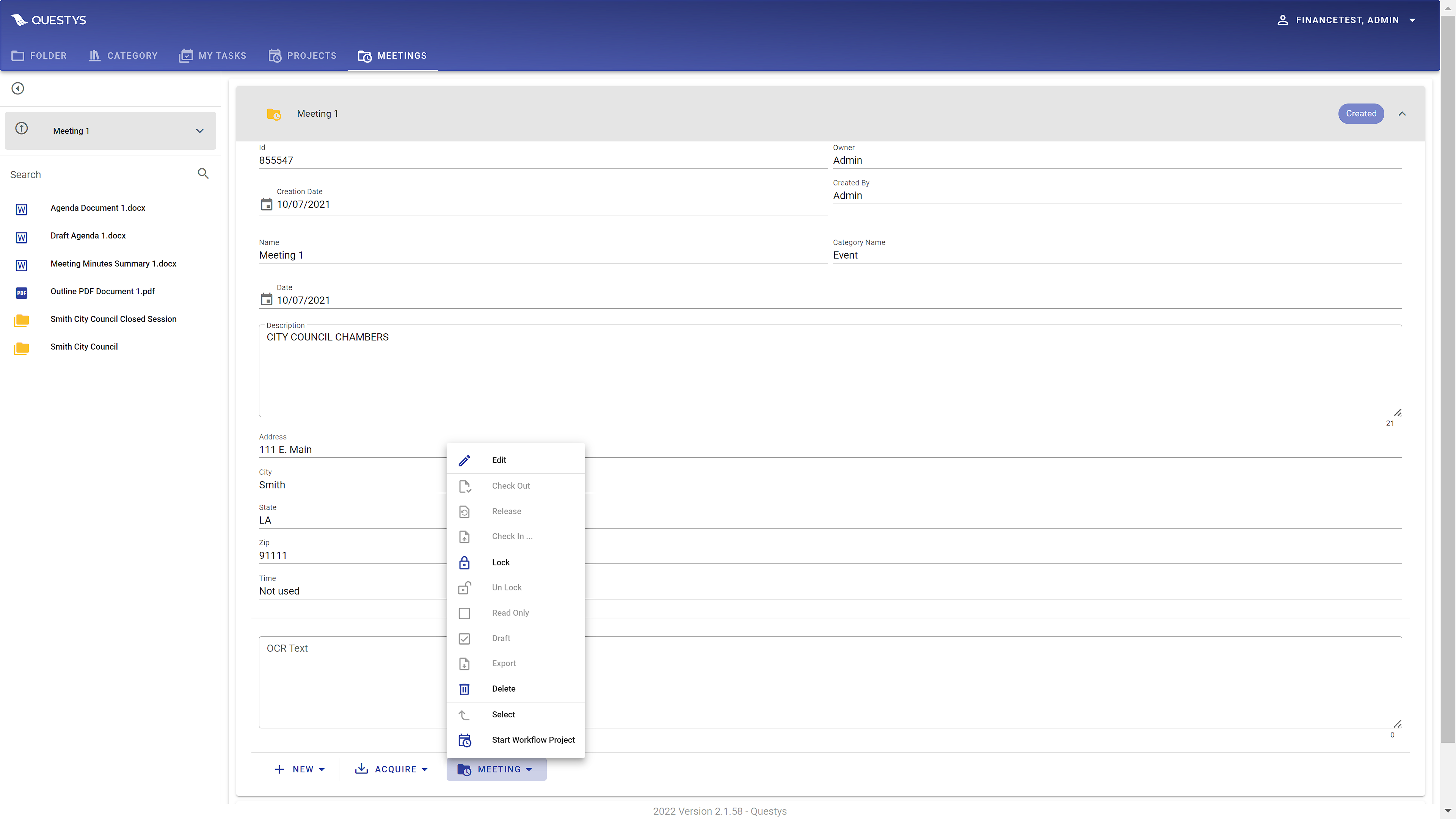
Task: Click the Edit icon in context menu
Action: pyautogui.click(x=464, y=460)
